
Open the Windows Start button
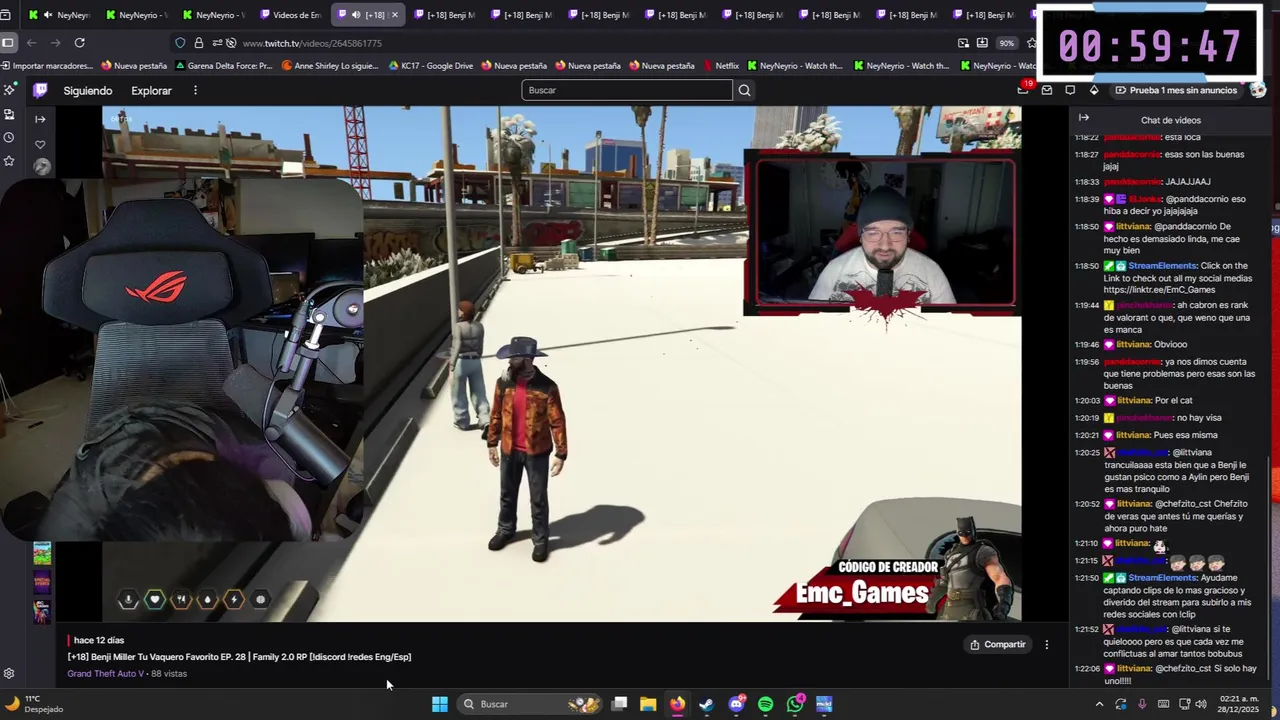pyautogui.click(x=440, y=704)
